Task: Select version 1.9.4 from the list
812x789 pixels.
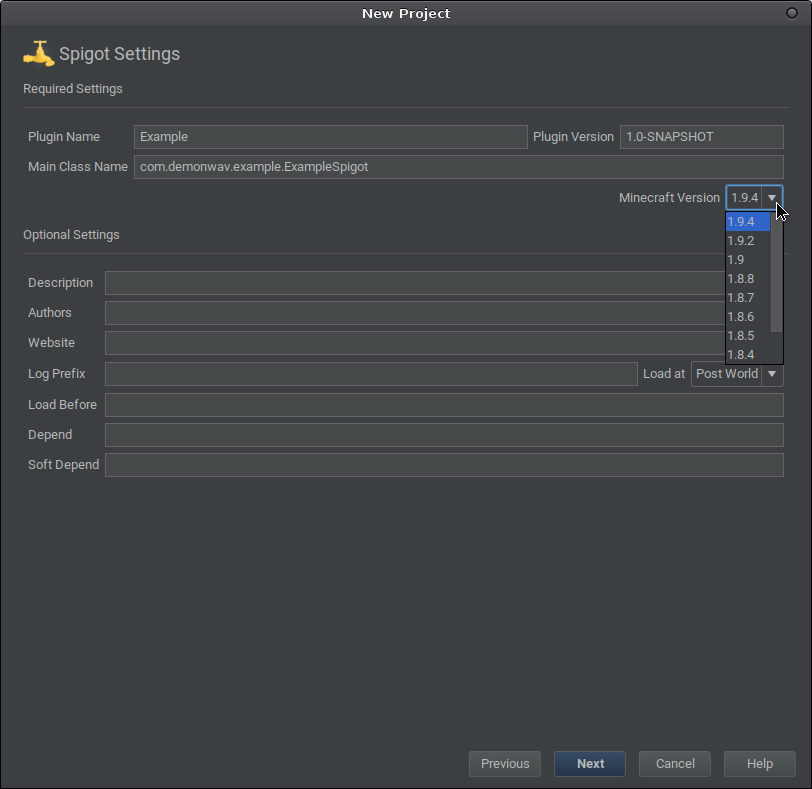Action: click(747, 222)
